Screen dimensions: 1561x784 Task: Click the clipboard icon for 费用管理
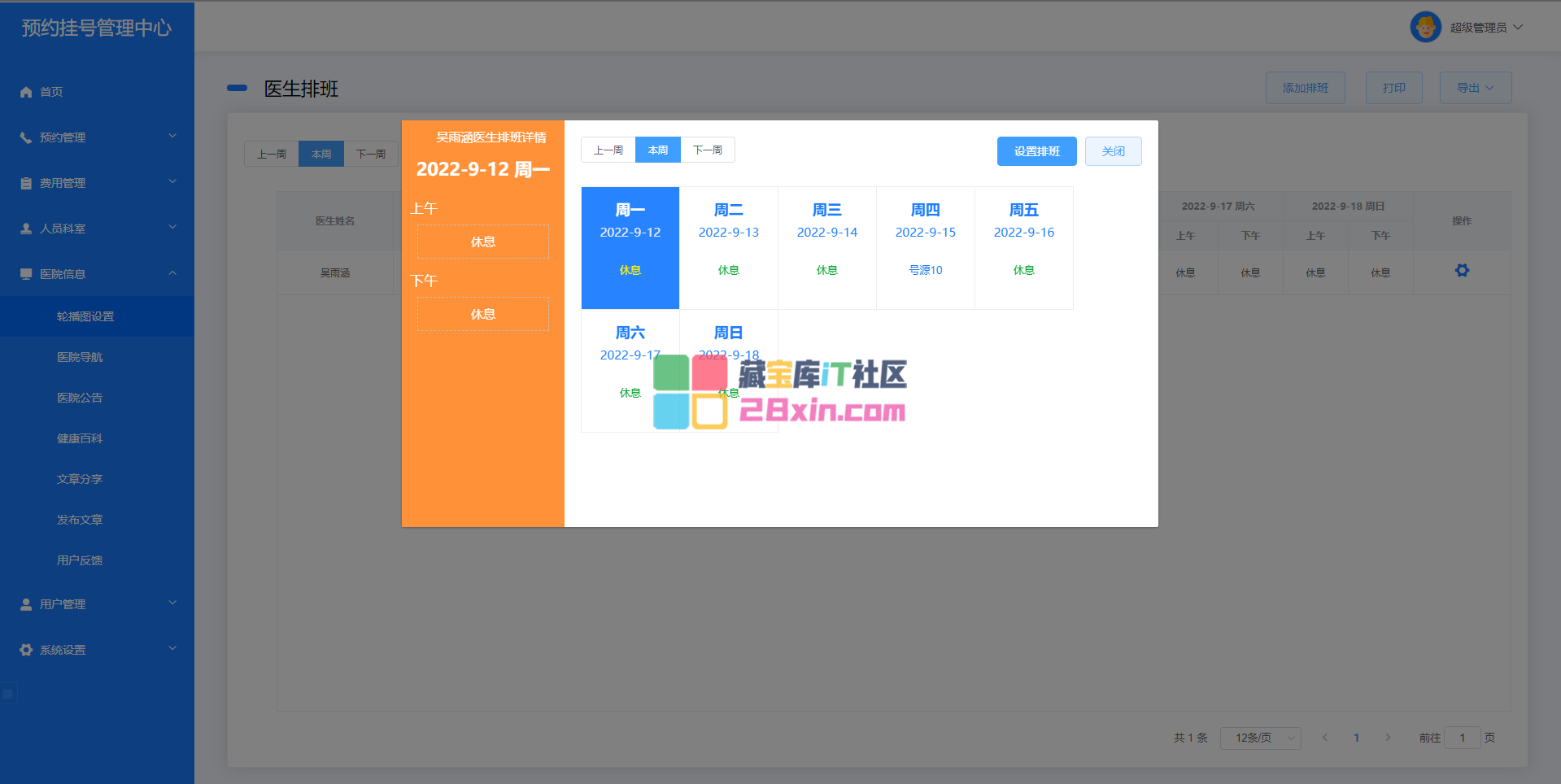click(26, 183)
